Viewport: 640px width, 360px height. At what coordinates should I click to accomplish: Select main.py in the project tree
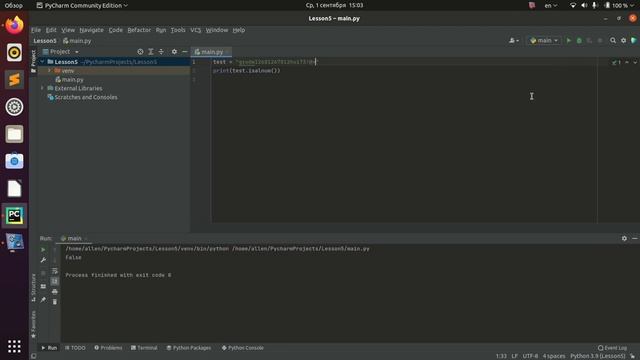pos(72,80)
